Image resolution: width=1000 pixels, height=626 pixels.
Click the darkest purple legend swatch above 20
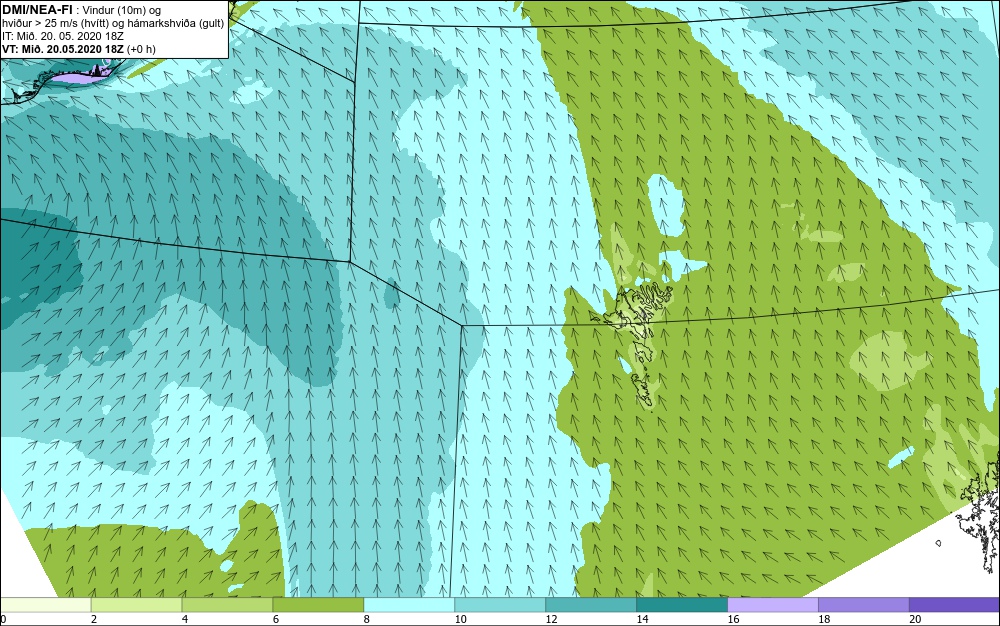tap(954, 604)
